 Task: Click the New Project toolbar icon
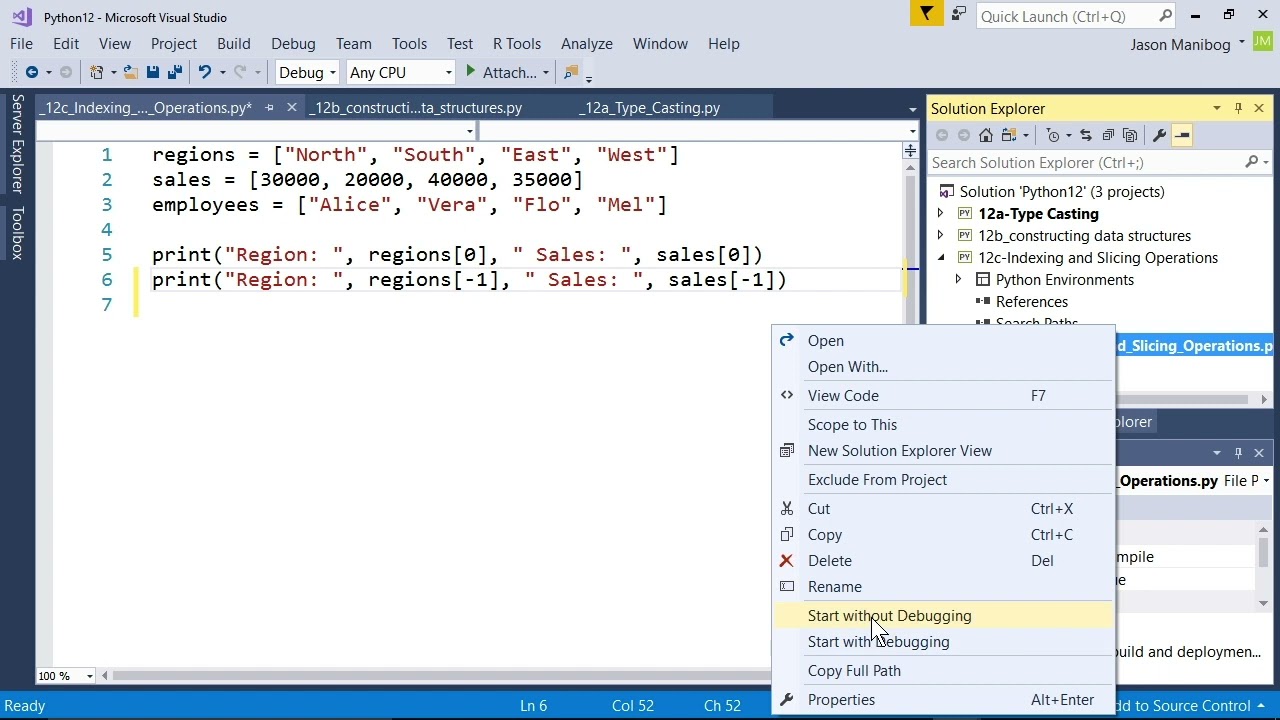[97, 72]
